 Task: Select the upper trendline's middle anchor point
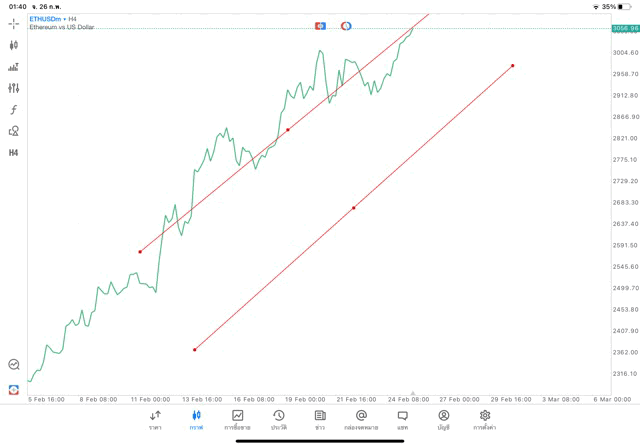tap(288, 129)
